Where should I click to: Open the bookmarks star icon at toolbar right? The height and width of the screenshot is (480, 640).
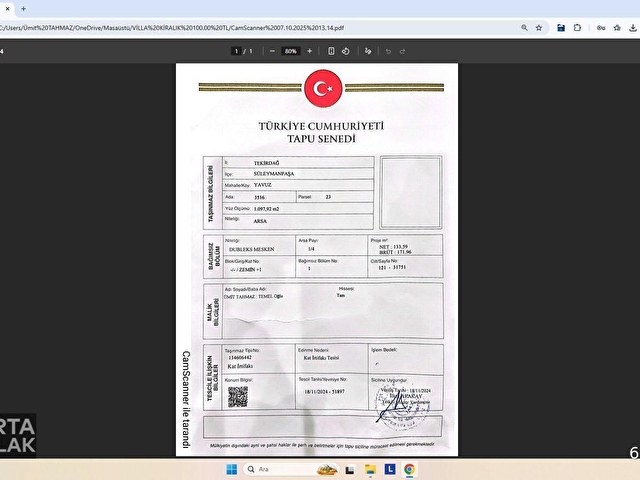617,28
